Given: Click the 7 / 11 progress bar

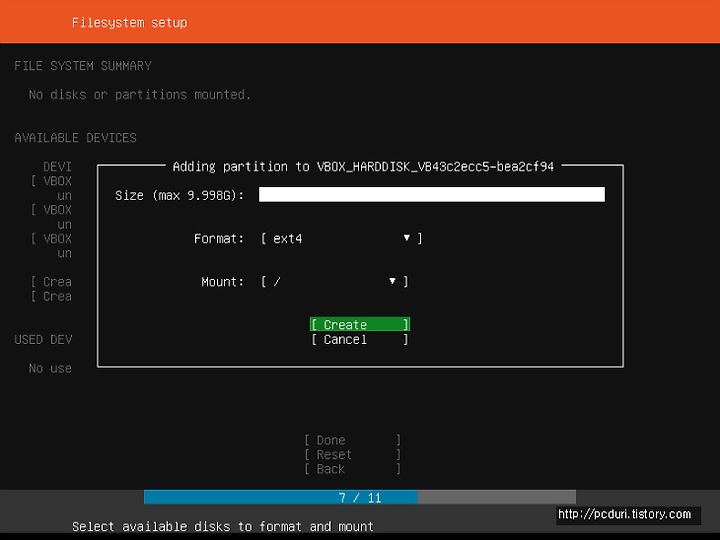Looking at the screenshot, I should 360,497.
